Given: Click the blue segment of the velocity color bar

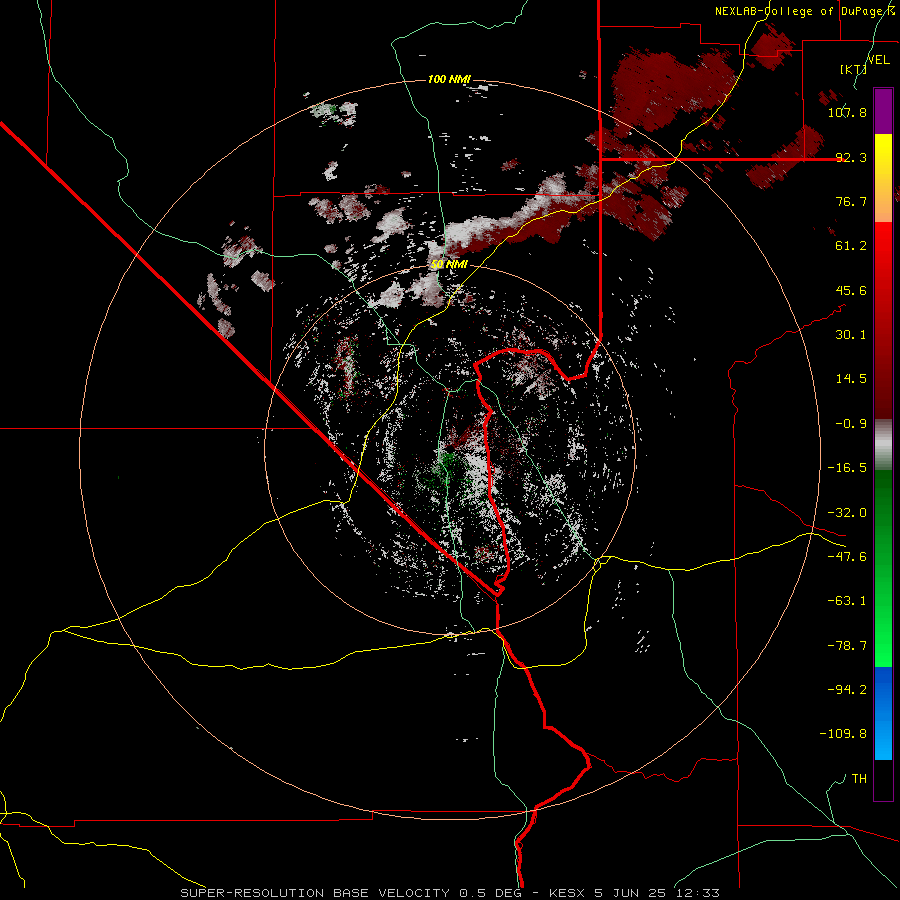Looking at the screenshot, I should click(883, 713).
